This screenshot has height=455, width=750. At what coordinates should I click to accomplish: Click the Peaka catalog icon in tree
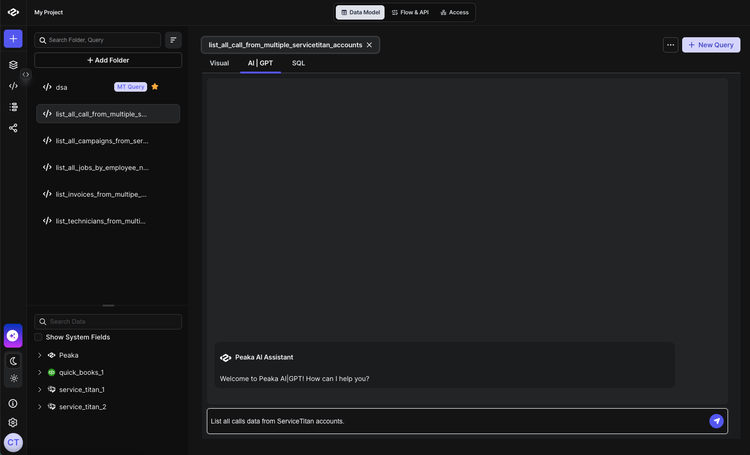pyautogui.click(x=52, y=355)
